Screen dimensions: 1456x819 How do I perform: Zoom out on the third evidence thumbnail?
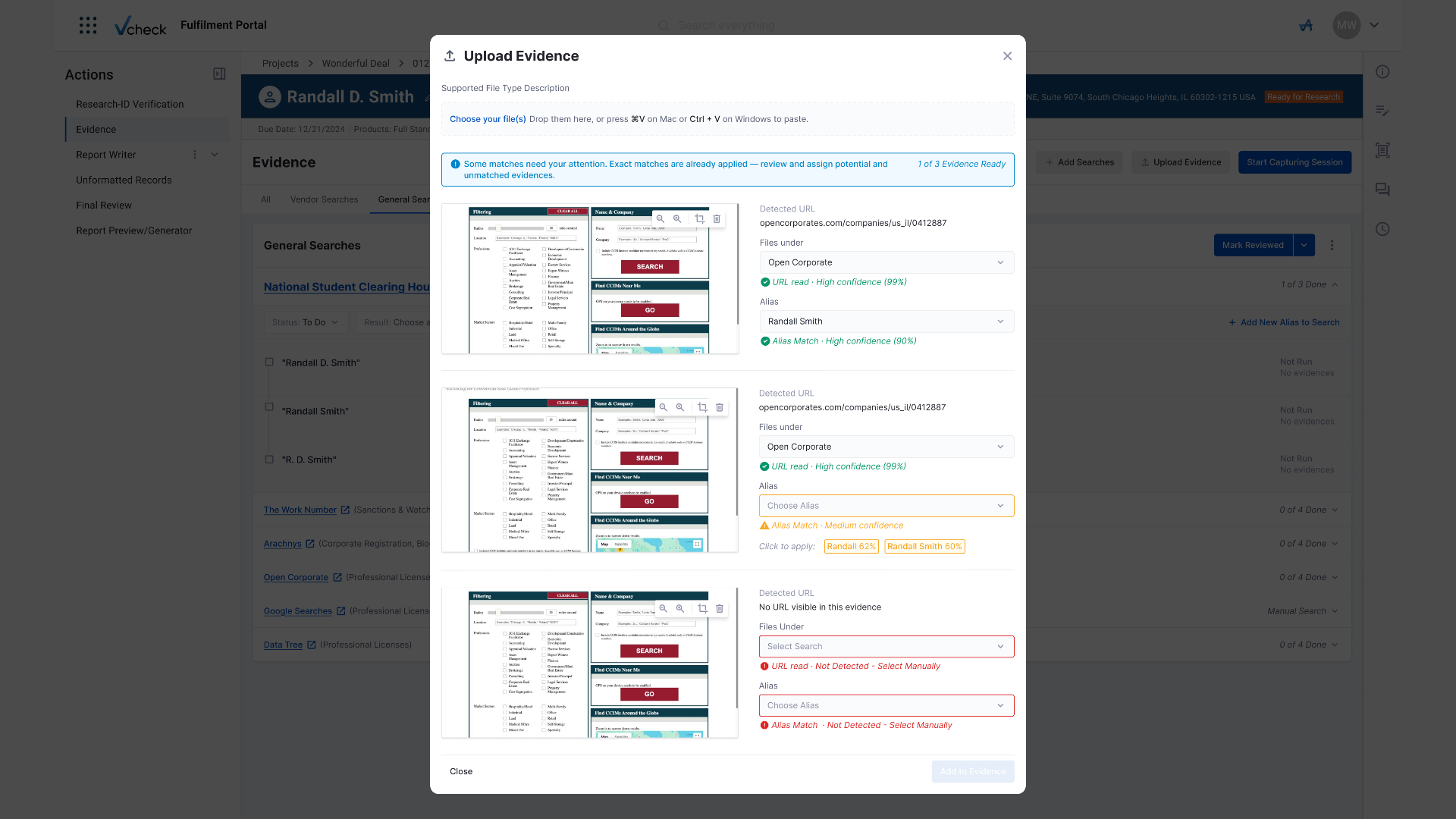664,608
